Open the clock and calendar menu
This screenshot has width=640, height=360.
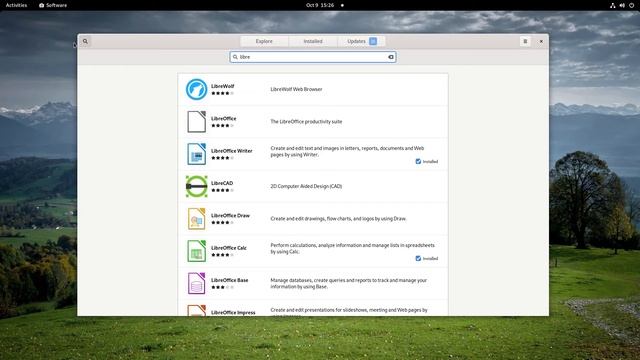pyautogui.click(x=320, y=5)
